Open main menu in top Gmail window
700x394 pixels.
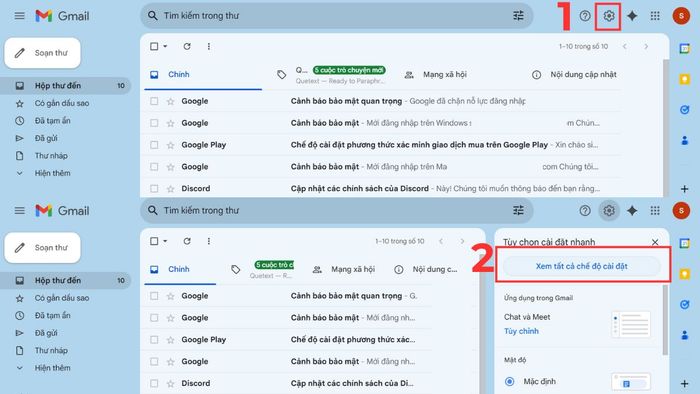[x=19, y=16]
